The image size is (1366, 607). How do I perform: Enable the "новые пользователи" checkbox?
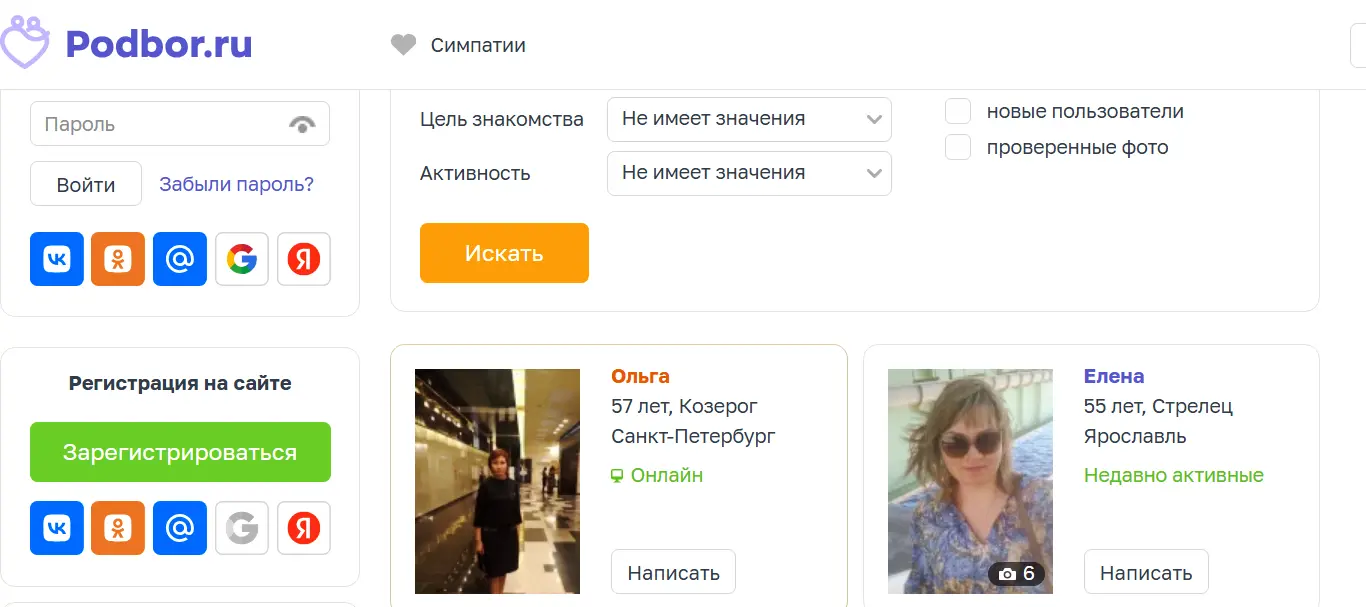tap(958, 111)
